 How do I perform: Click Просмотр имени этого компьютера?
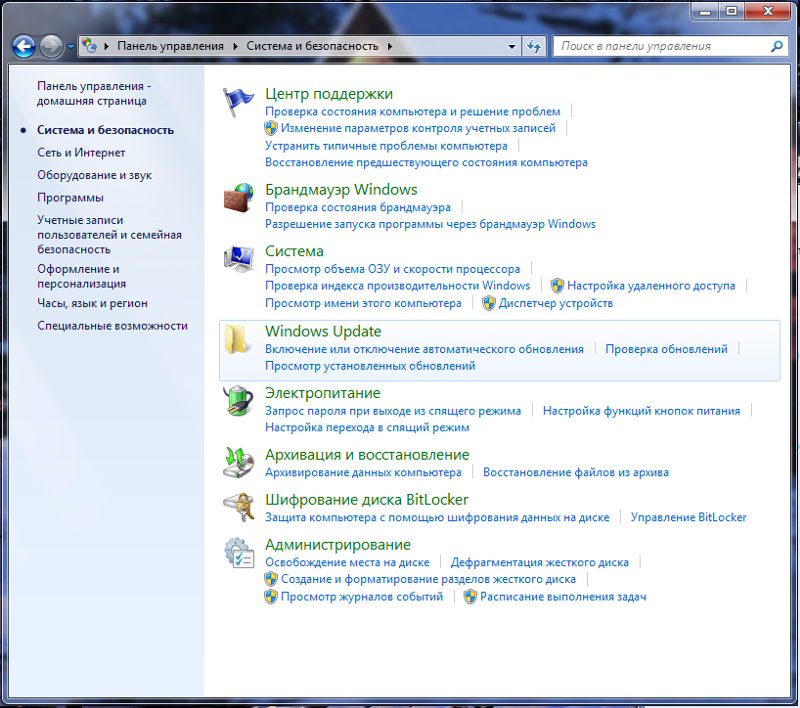point(363,303)
